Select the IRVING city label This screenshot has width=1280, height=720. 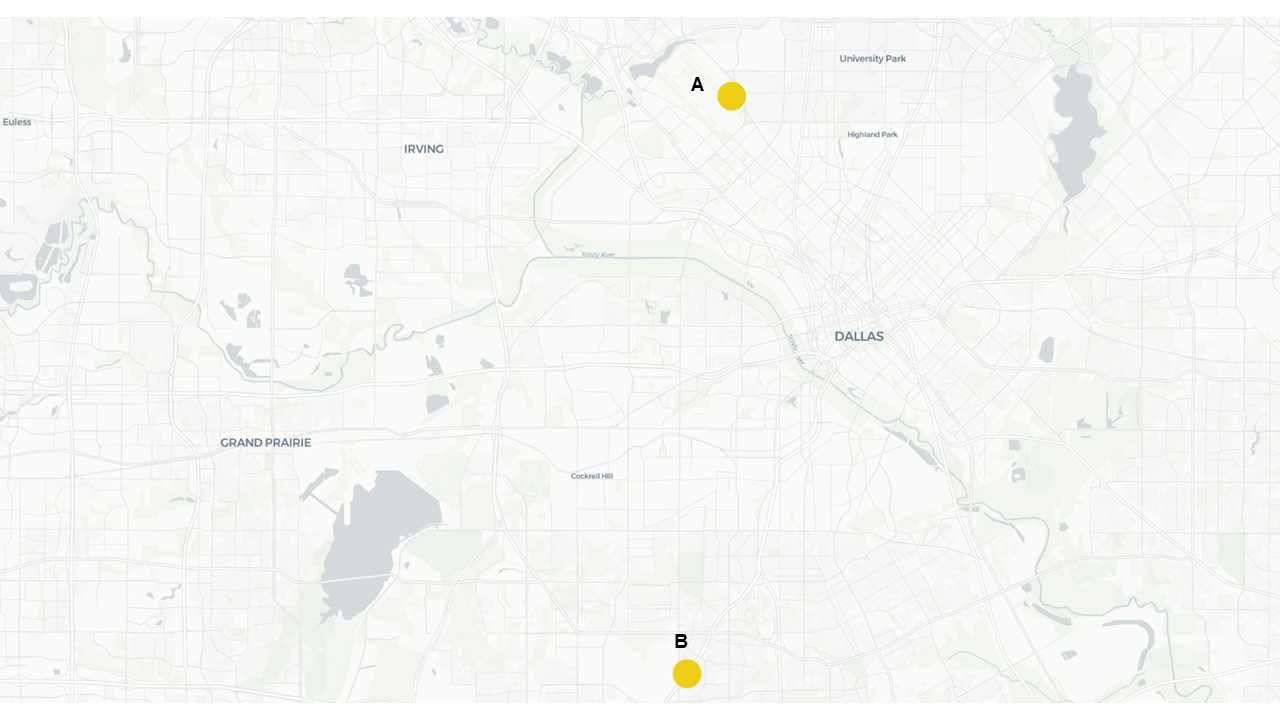pos(424,149)
